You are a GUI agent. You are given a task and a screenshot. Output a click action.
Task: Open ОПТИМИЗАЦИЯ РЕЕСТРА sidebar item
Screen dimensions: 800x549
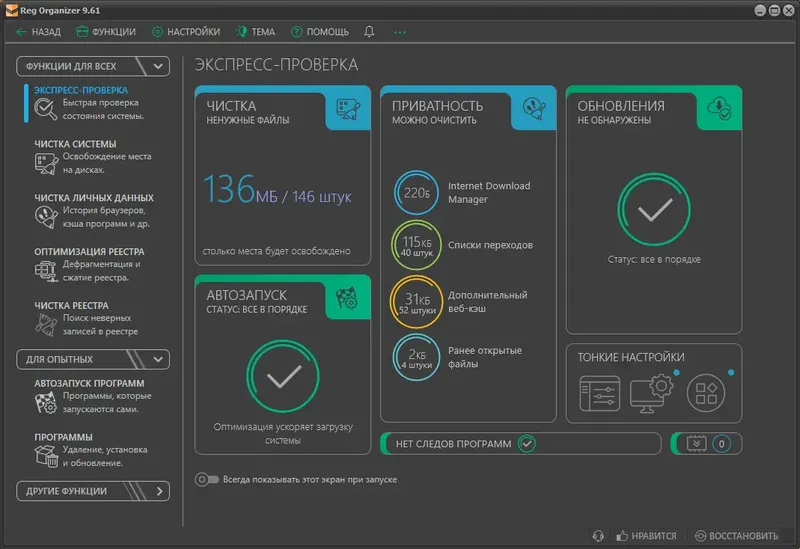pos(89,252)
